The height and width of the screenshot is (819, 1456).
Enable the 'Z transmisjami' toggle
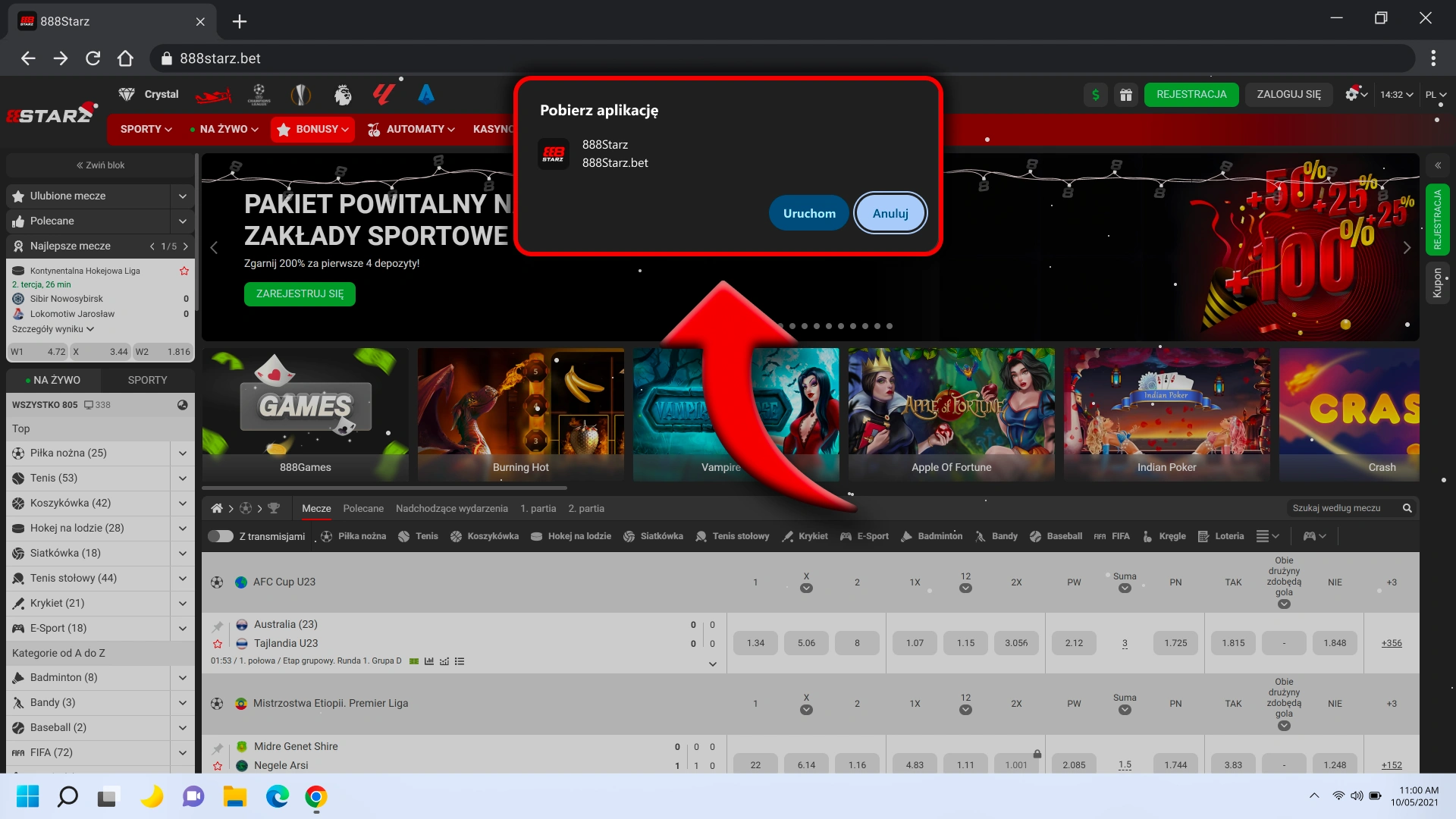click(x=221, y=536)
